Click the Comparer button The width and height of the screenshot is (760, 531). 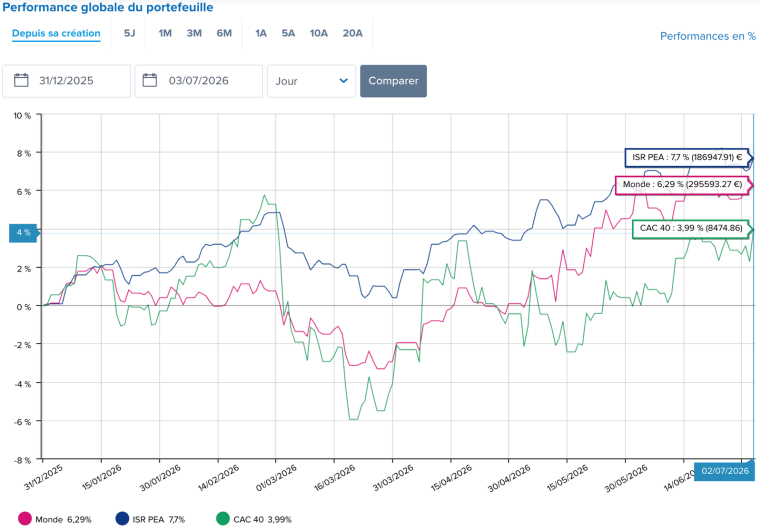click(393, 81)
